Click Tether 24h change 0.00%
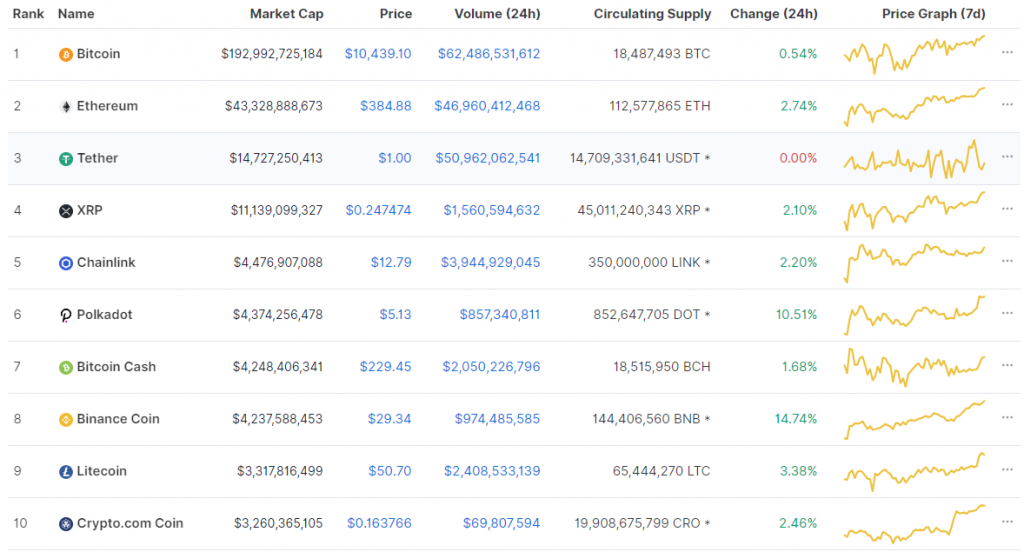 [798, 158]
